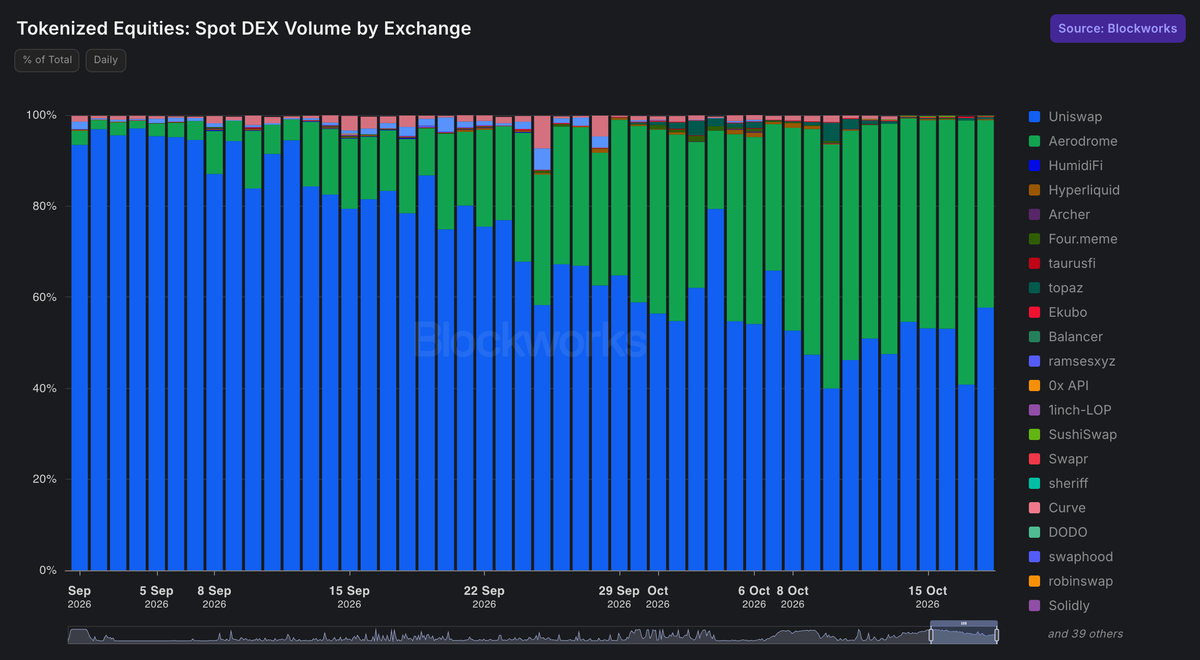Click the Source: Blockworks button
The width and height of the screenshot is (1200, 660).
click(x=1117, y=28)
